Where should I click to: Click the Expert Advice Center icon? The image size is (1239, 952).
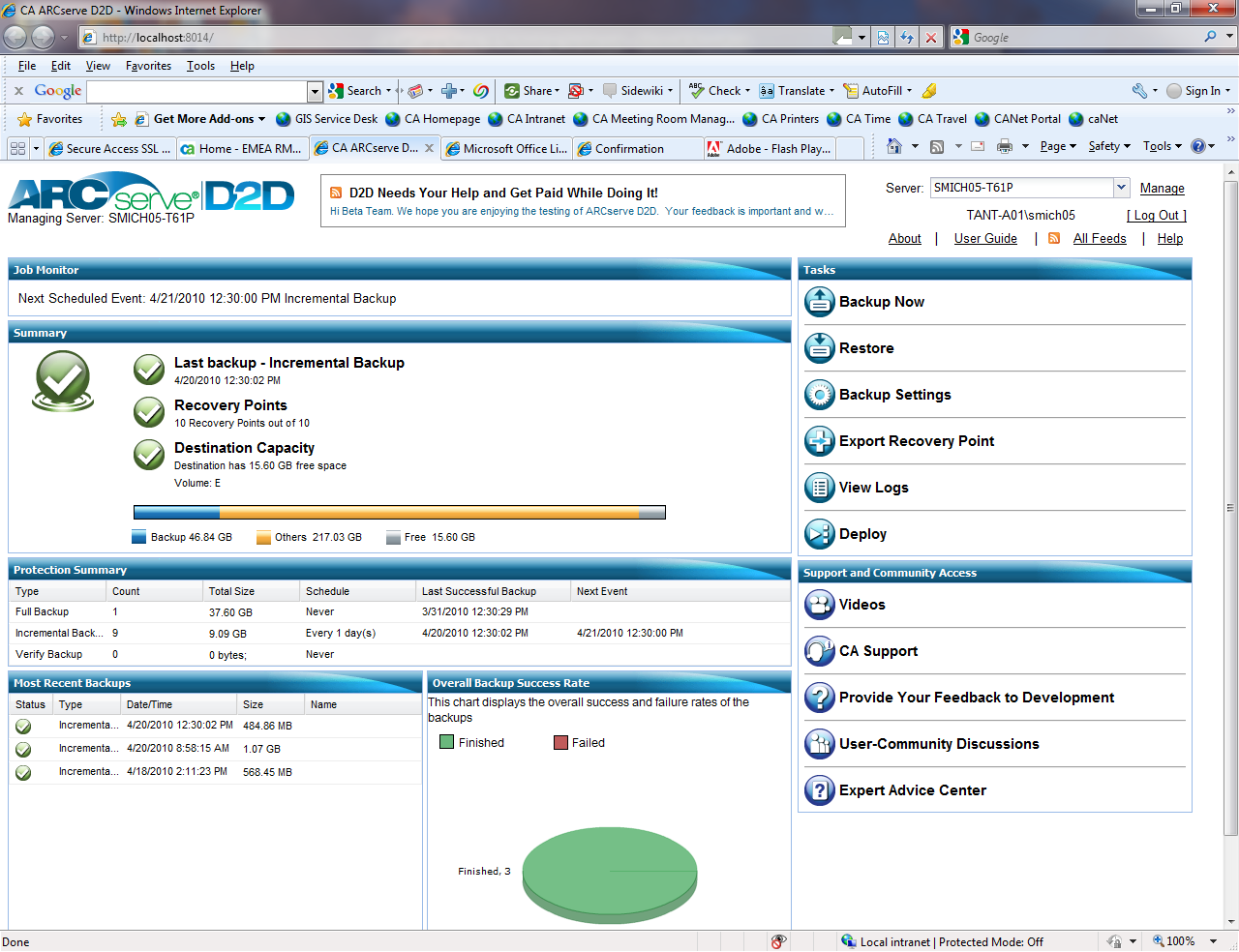(x=820, y=790)
